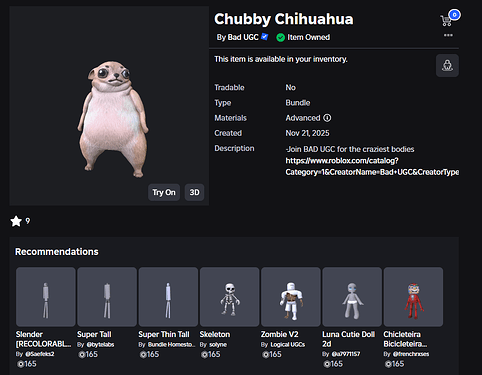This screenshot has width=482, height=375.
Task: Click the Chubby Chihuahua preview image
Action: (x=109, y=106)
